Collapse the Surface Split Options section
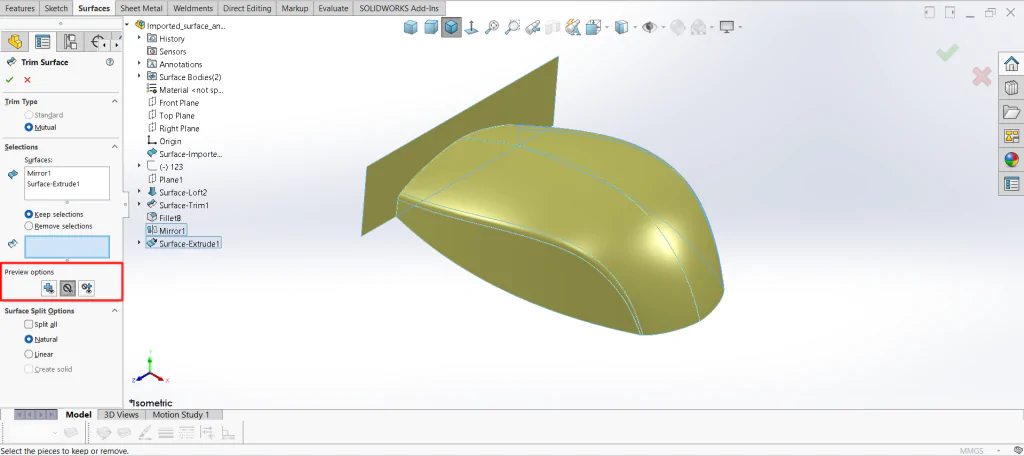The height and width of the screenshot is (456, 1024). pyautogui.click(x=114, y=311)
